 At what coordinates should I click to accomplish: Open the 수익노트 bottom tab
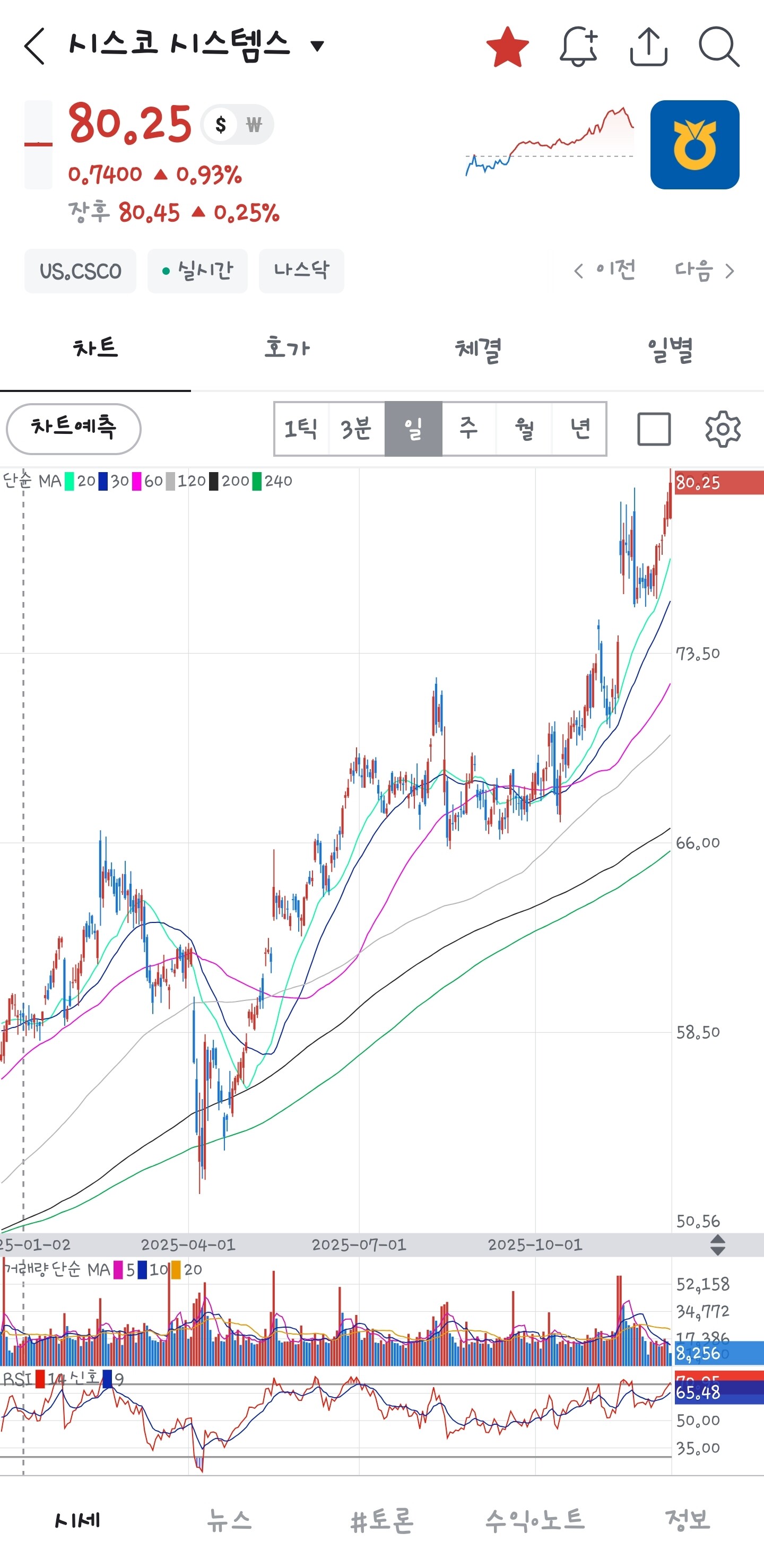point(535,1520)
